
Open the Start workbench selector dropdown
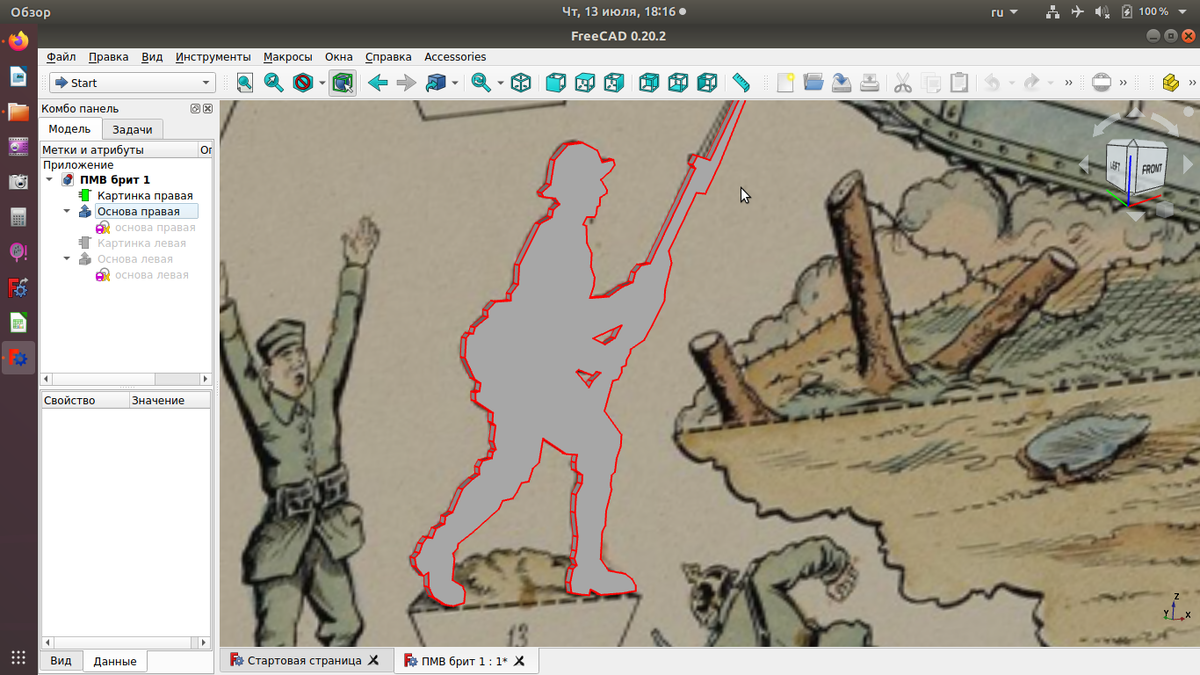click(x=132, y=83)
